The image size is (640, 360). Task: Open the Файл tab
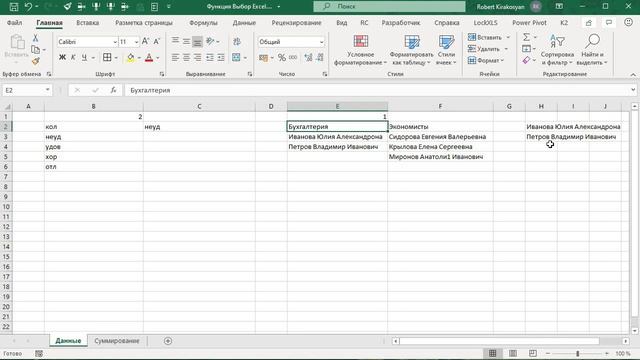click(x=14, y=23)
